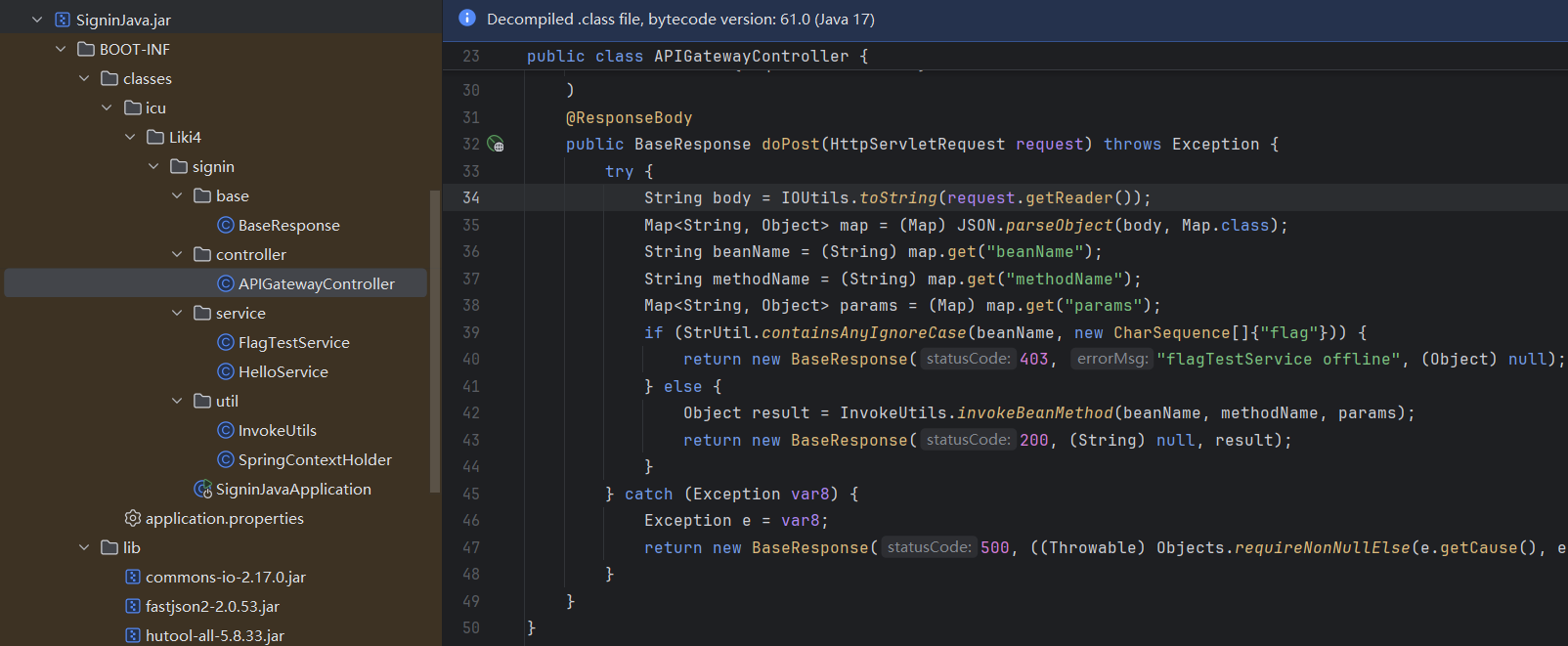
Task: Collapse the service folder chevron
Action: click(177, 313)
